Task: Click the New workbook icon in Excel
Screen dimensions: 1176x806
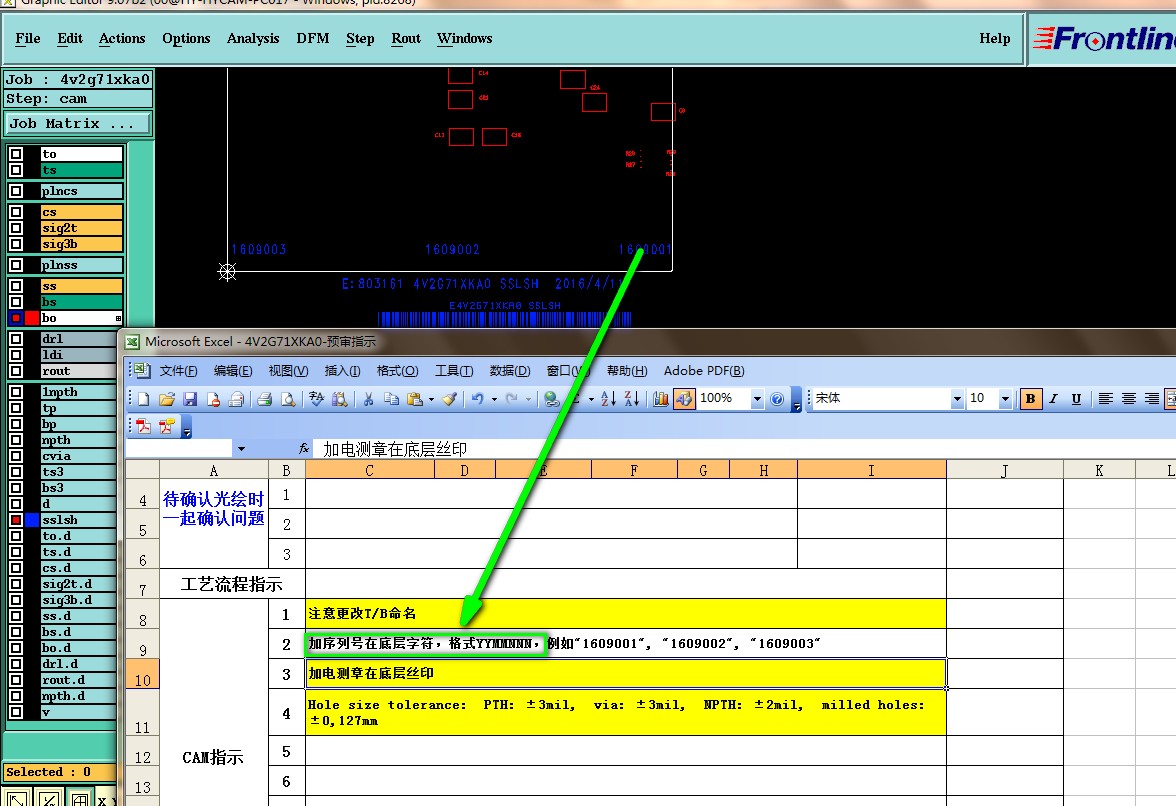Action: [x=144, y=399]
